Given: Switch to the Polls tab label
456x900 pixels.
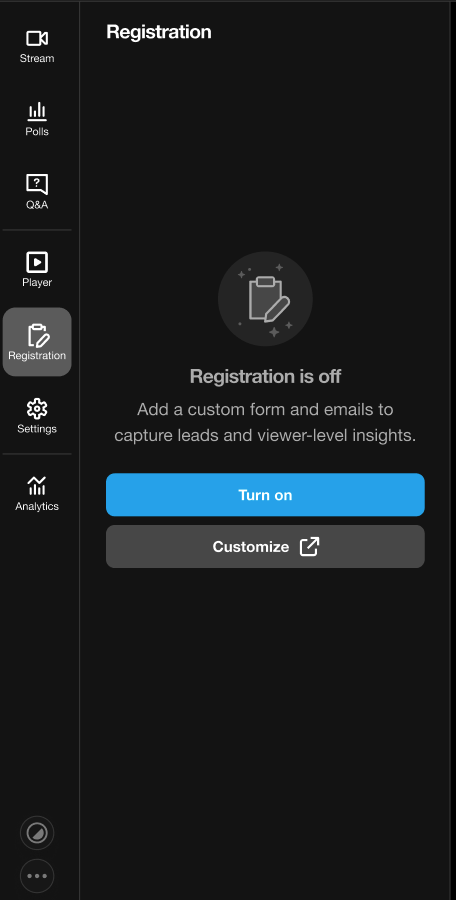Looking at the screenshot, I should [x=37, y=131].
